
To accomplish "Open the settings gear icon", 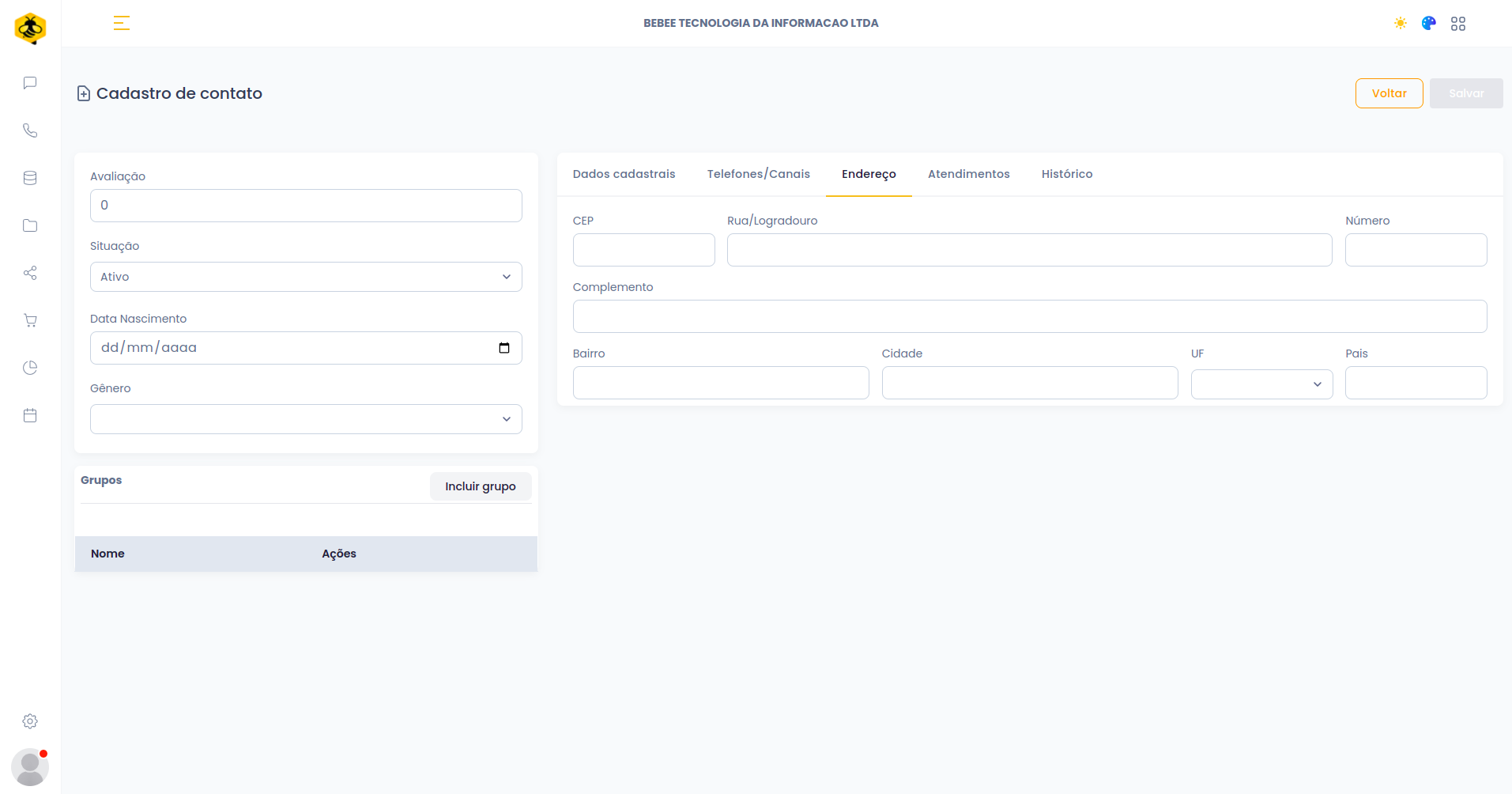I will (30, 721).
